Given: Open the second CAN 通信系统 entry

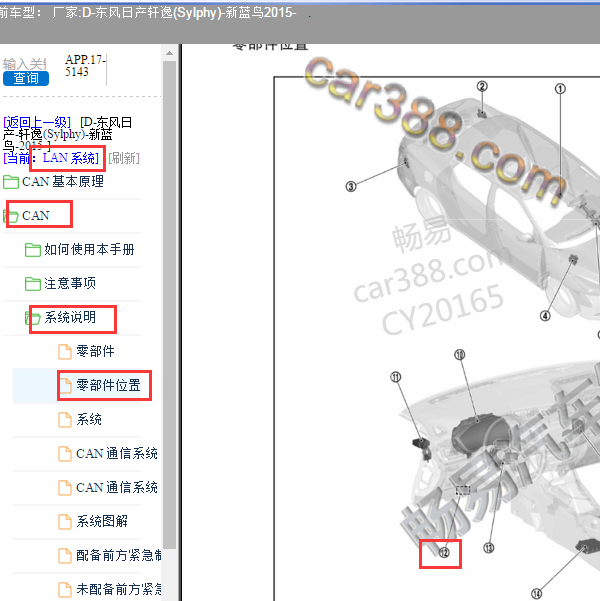Looking at the screenshot, I should pos(117,488).
